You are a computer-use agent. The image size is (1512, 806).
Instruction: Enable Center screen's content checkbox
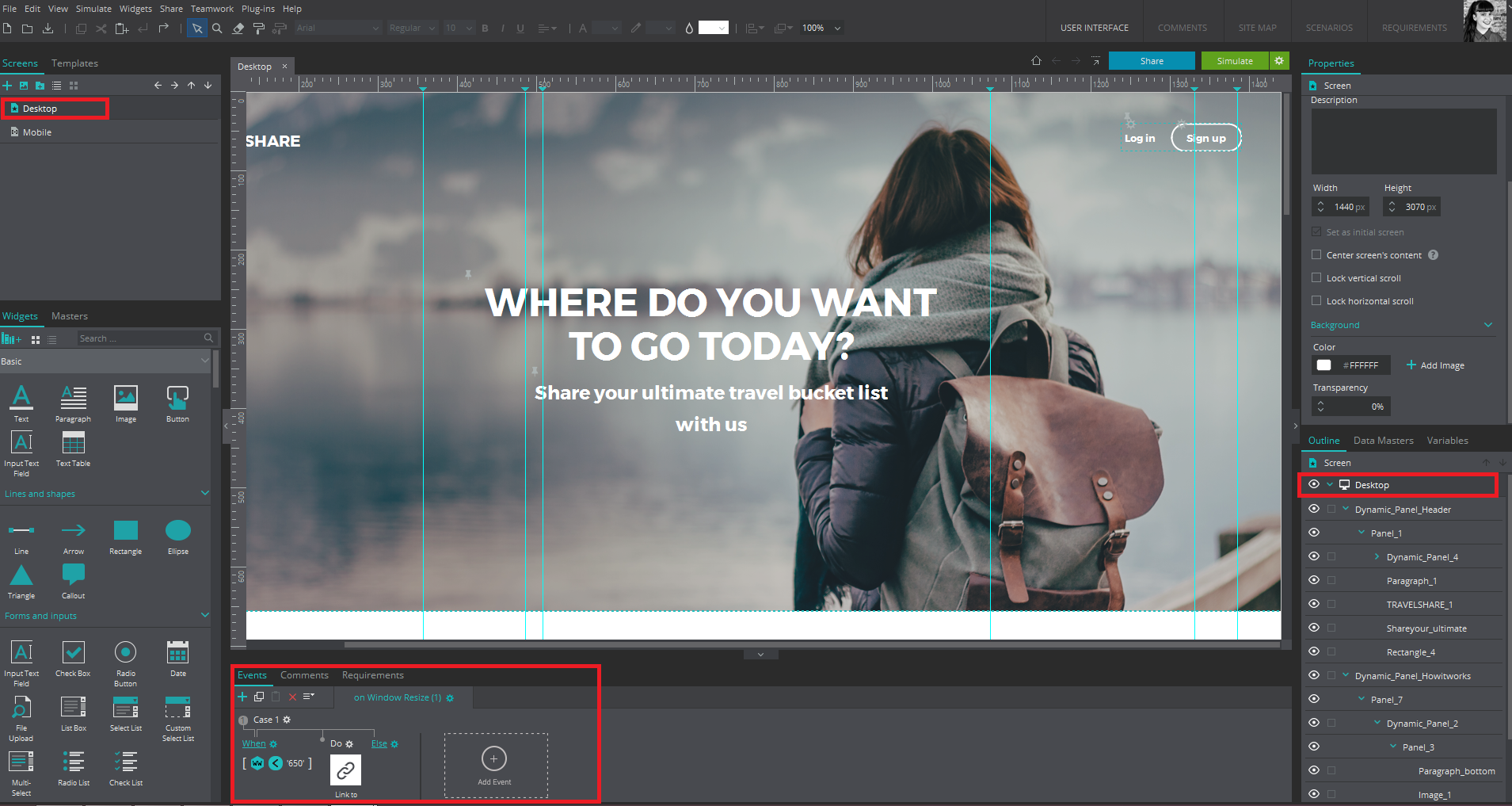click(x=1316, y=255)
